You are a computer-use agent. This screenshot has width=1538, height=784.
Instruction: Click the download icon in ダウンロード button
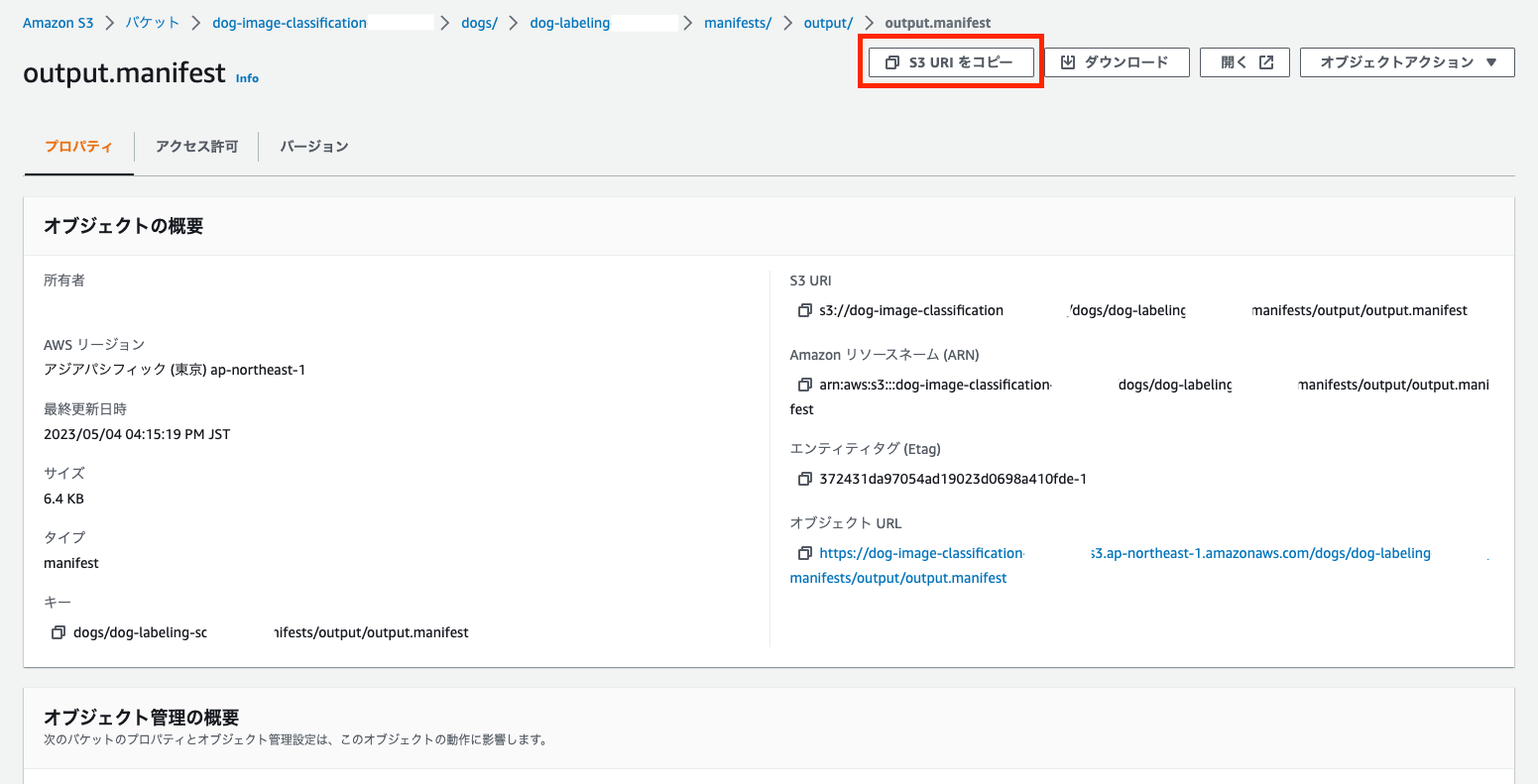[1068, 62]
